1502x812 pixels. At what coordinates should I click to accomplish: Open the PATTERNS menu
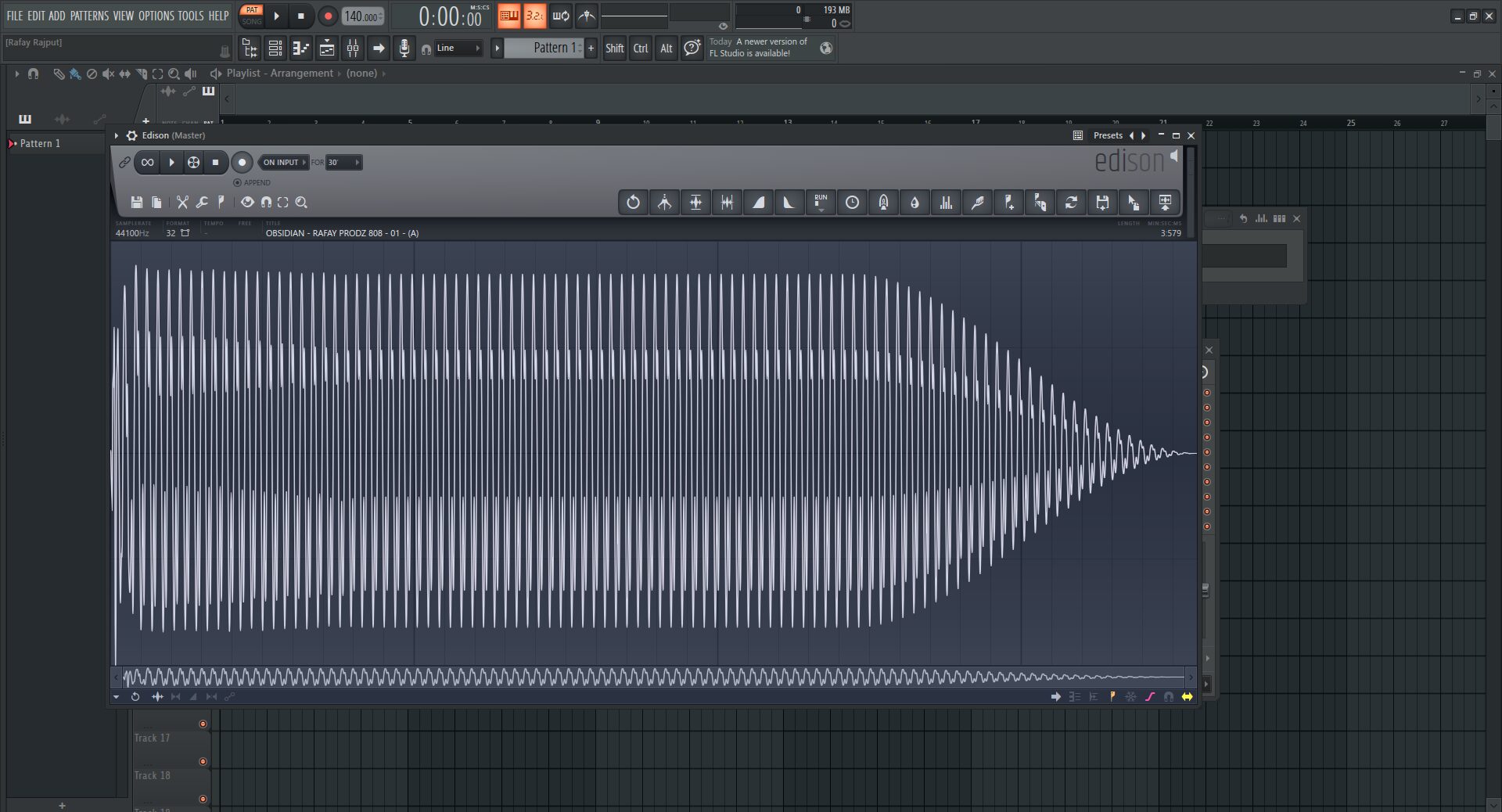89,16
